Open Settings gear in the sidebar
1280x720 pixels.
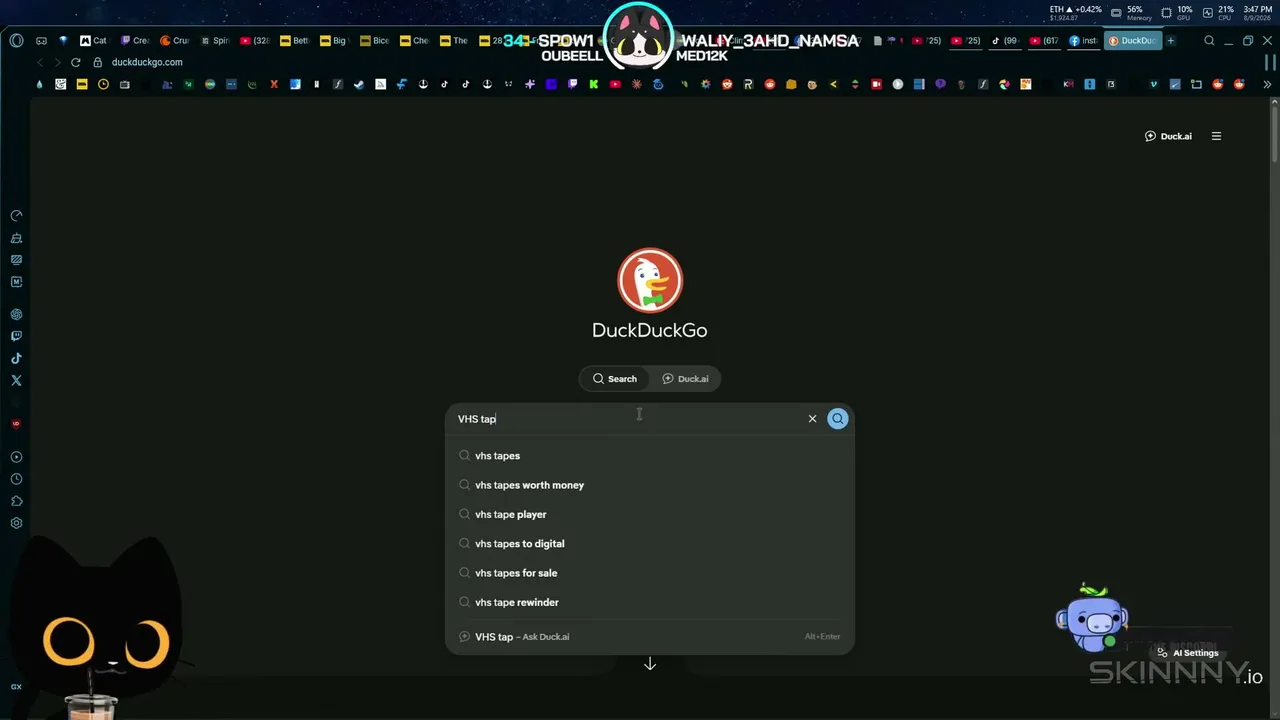pos(16,523)
